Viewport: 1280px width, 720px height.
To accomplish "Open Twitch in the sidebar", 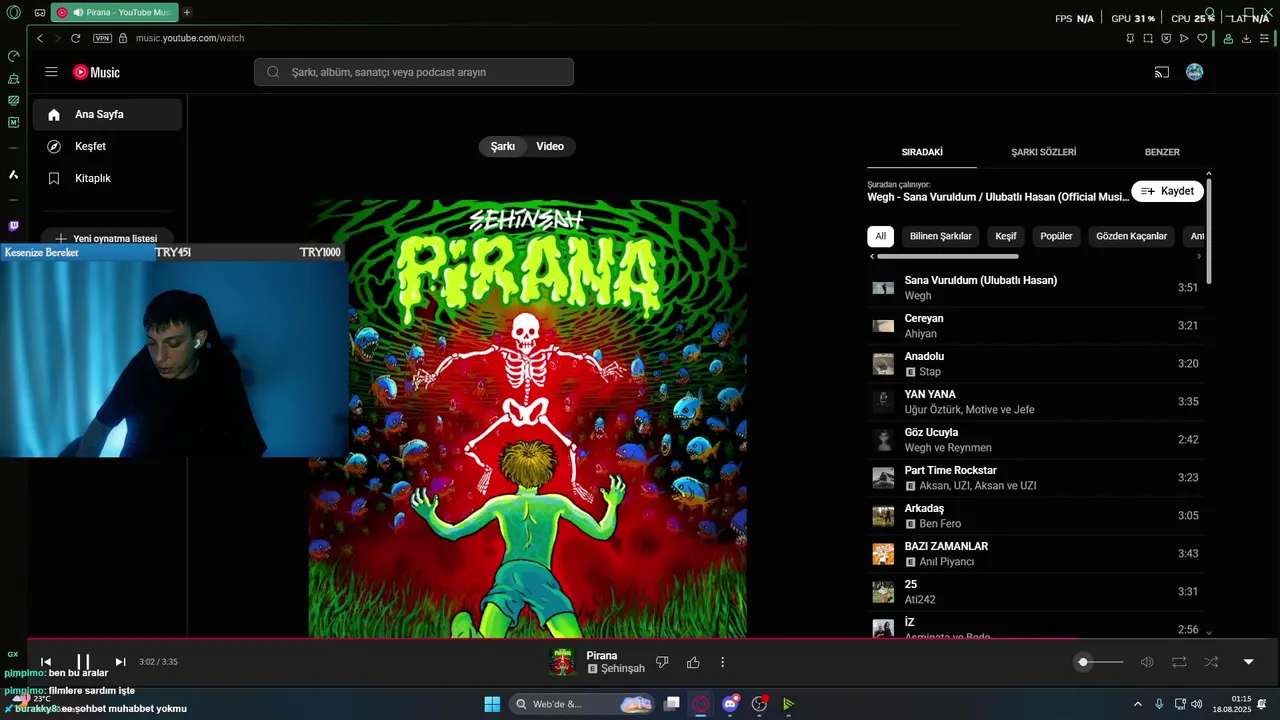I will pyautogui.click(x=13, y=226).
